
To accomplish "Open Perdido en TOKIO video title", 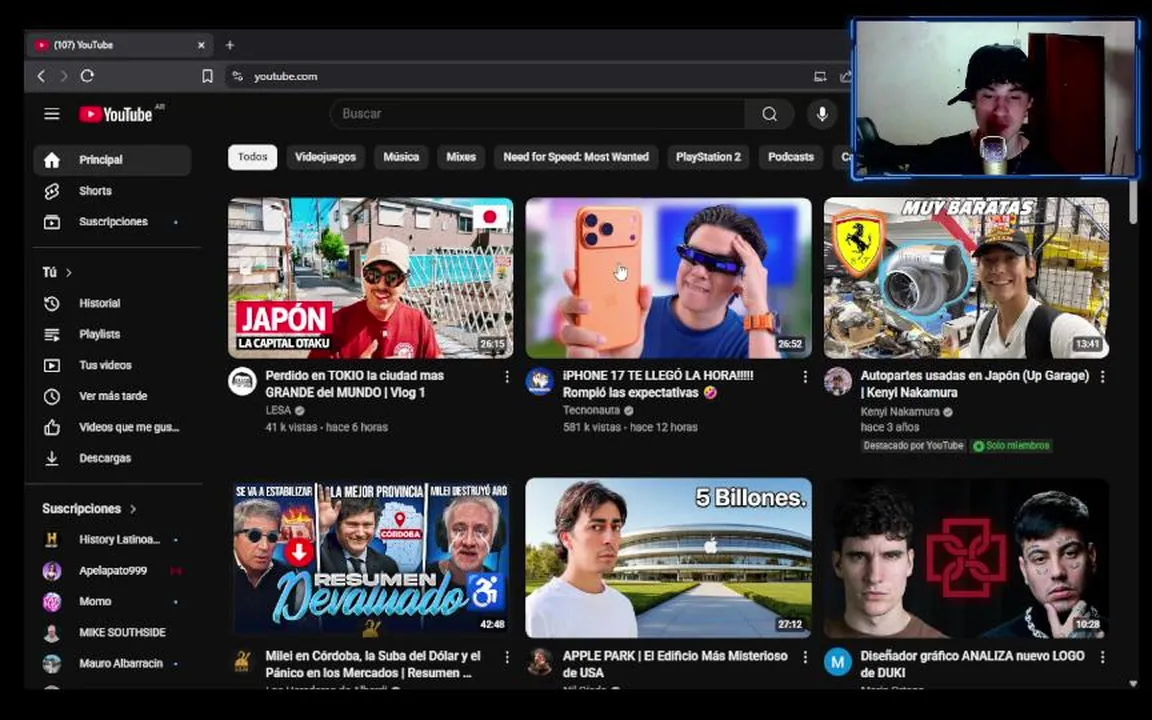I will 355,384.
